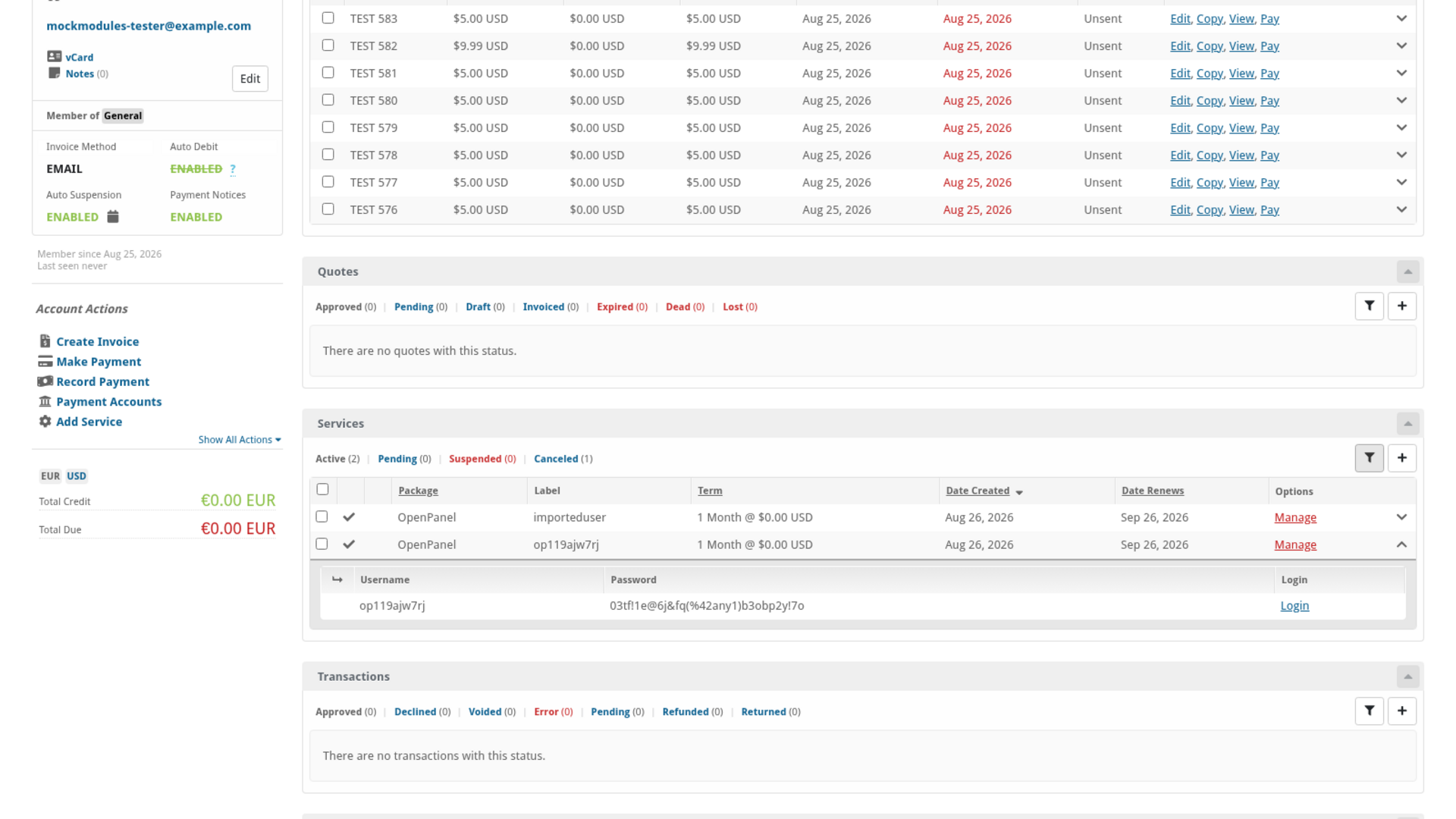The image size is (1456, 819).
Task: Open the Services filter funnel button
Action: pyautogui.click(x=1369, y=458)
